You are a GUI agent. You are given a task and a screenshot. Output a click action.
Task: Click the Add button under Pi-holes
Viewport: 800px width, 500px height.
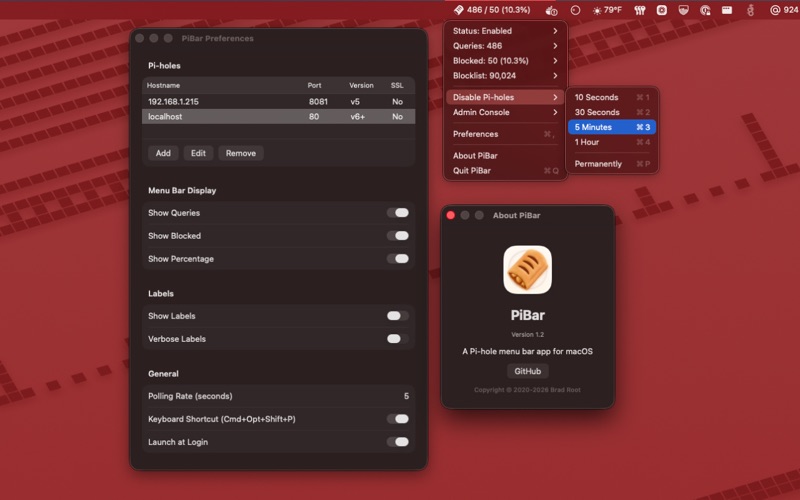tap(163, 153)
